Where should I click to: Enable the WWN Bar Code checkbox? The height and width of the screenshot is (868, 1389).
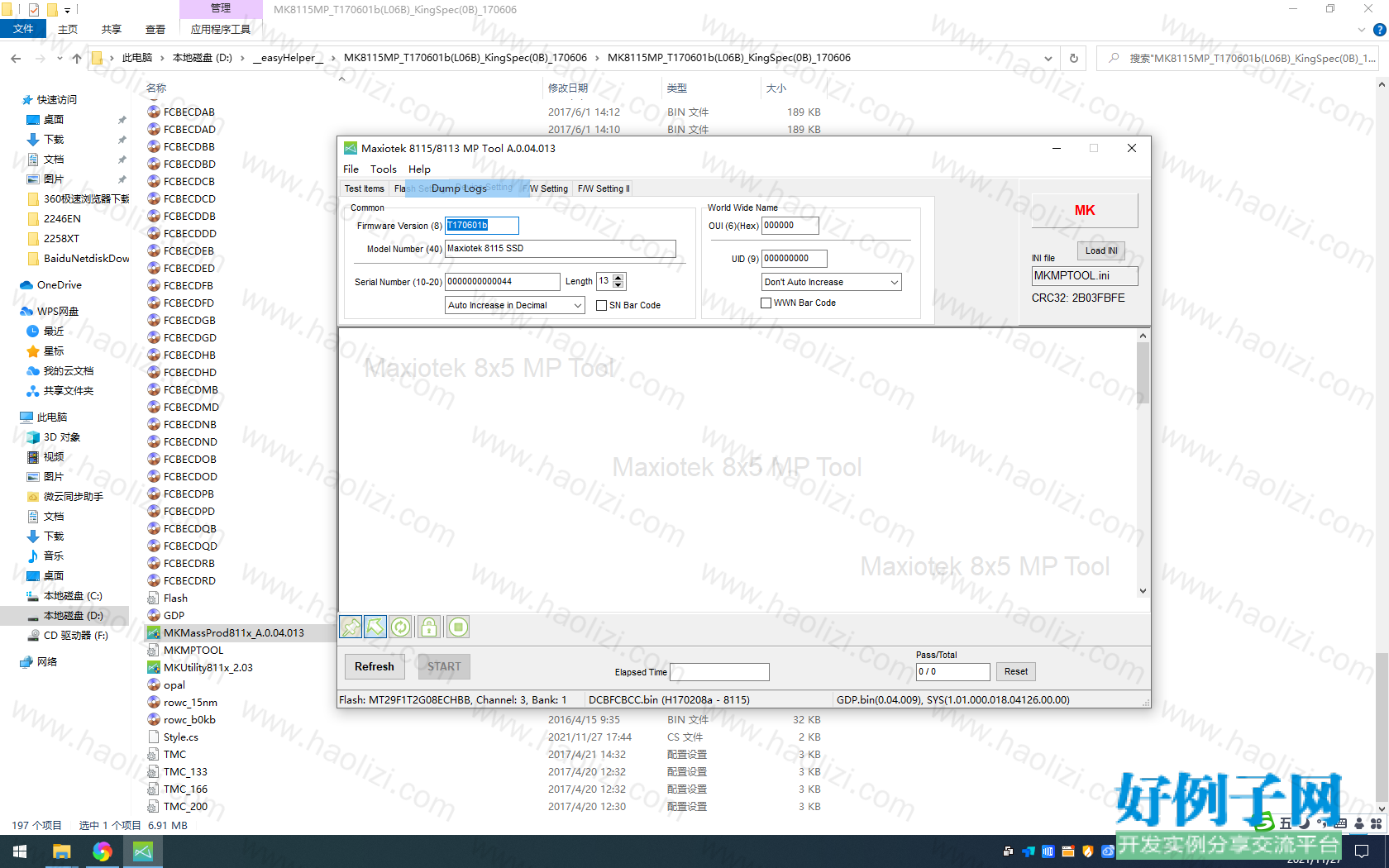coord(766,303)
